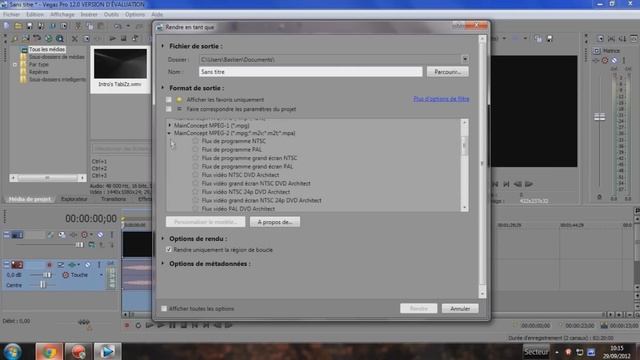Viewport: 640px width, 360px height.
Task: Collapse the 'Format de sortie' section
Action: (163, 88)
